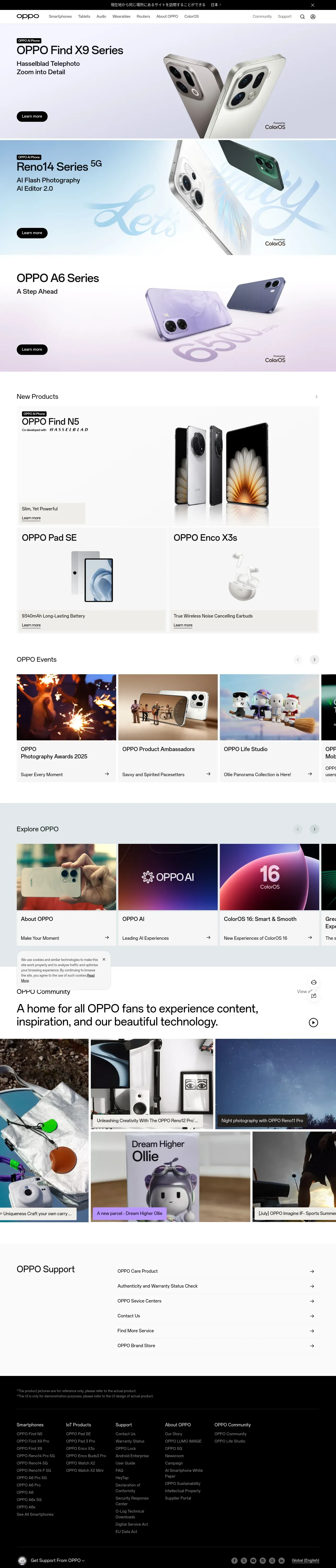Close the cookie notice popup
This screenshot has width=336, height=1568.
click(x=104, y=959)
